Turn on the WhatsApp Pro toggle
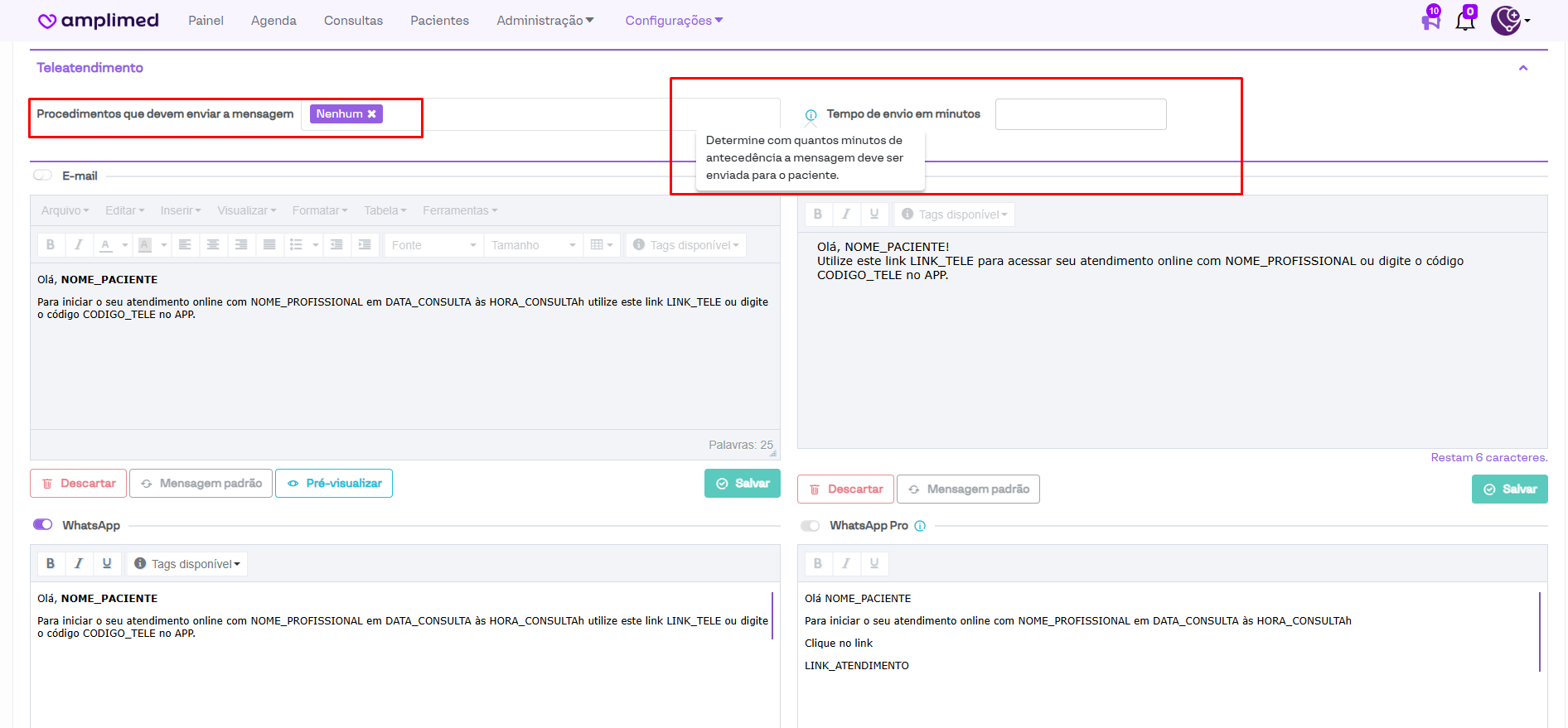The height and width of the screenshot is (728, 1568). [810, 526]
